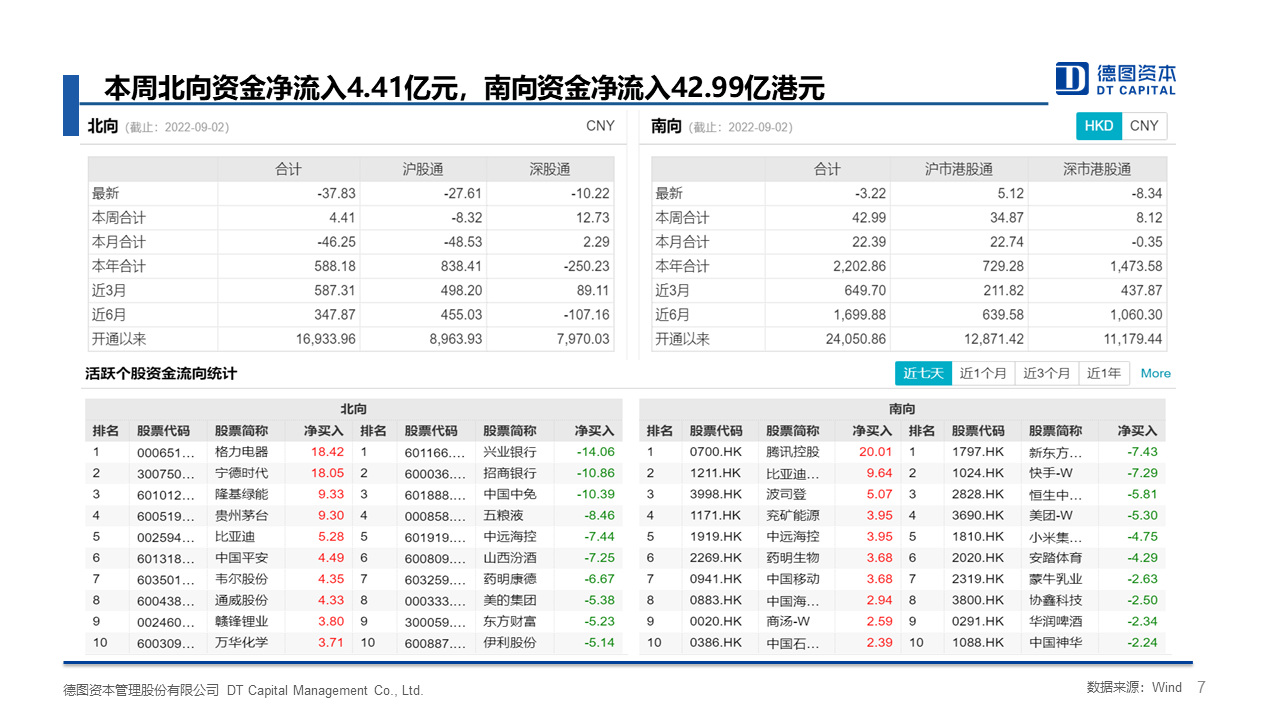Click net sell value -14.06
This screenshot has width=1280, height=720.
point(595,452)
